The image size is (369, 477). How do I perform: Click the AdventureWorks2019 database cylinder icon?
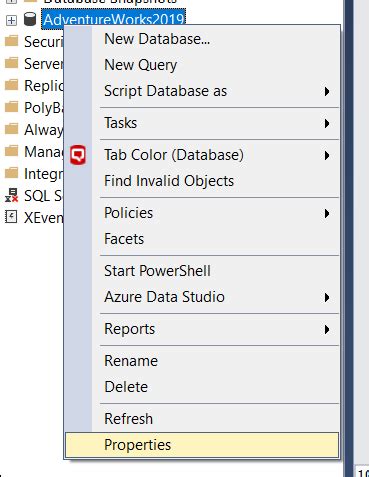click(x=30, y=19)
